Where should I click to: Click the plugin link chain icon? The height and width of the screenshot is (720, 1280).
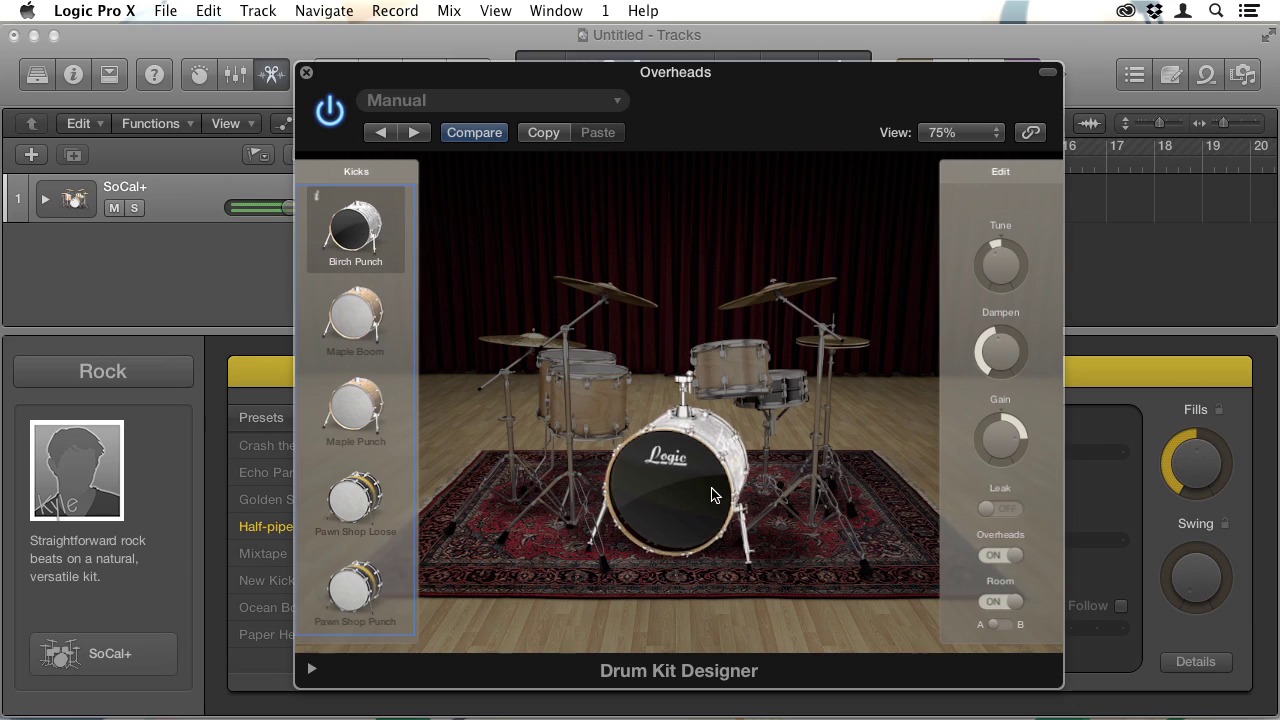[x=1030, y=132]
